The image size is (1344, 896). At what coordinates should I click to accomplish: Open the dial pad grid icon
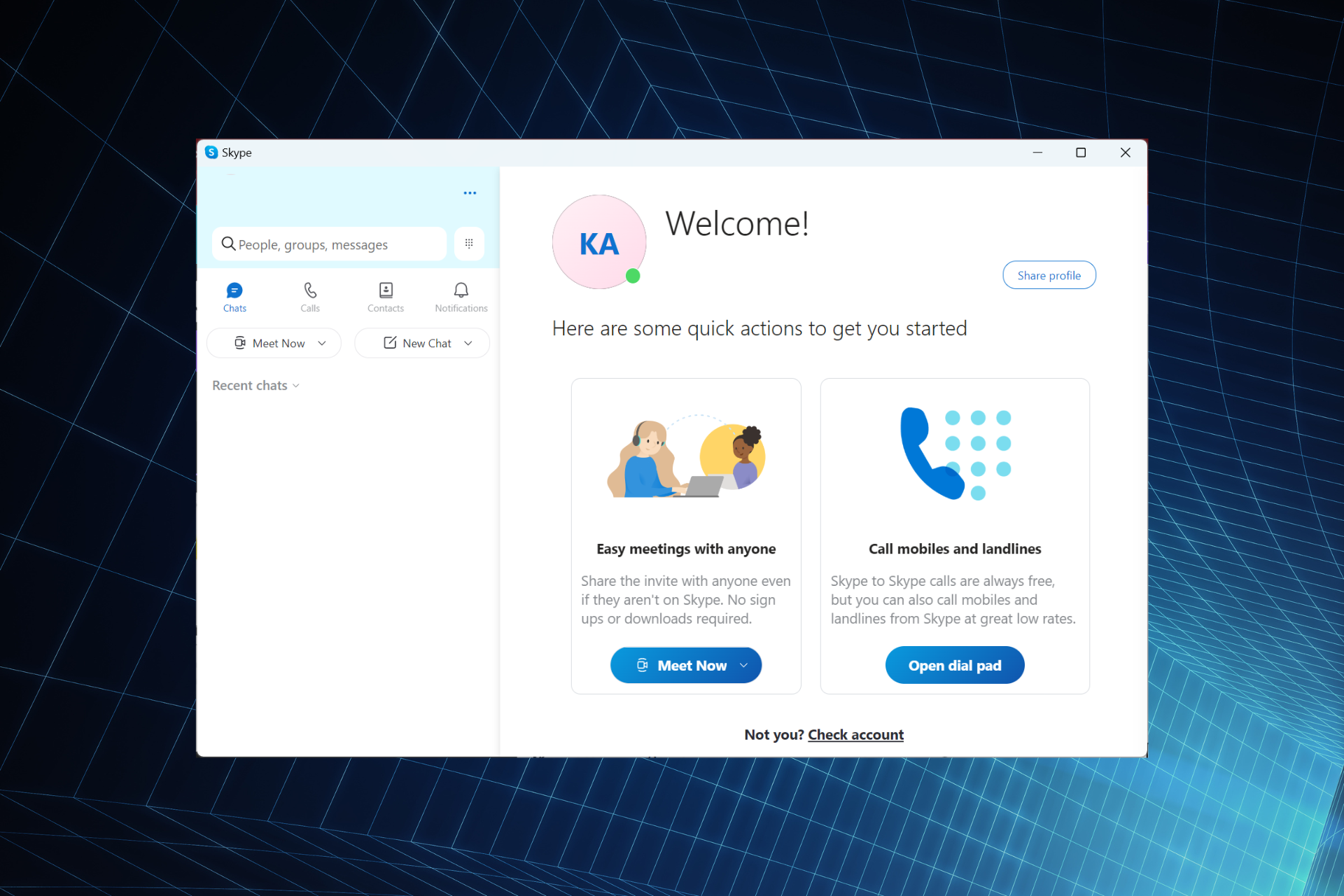coord(469,244)
